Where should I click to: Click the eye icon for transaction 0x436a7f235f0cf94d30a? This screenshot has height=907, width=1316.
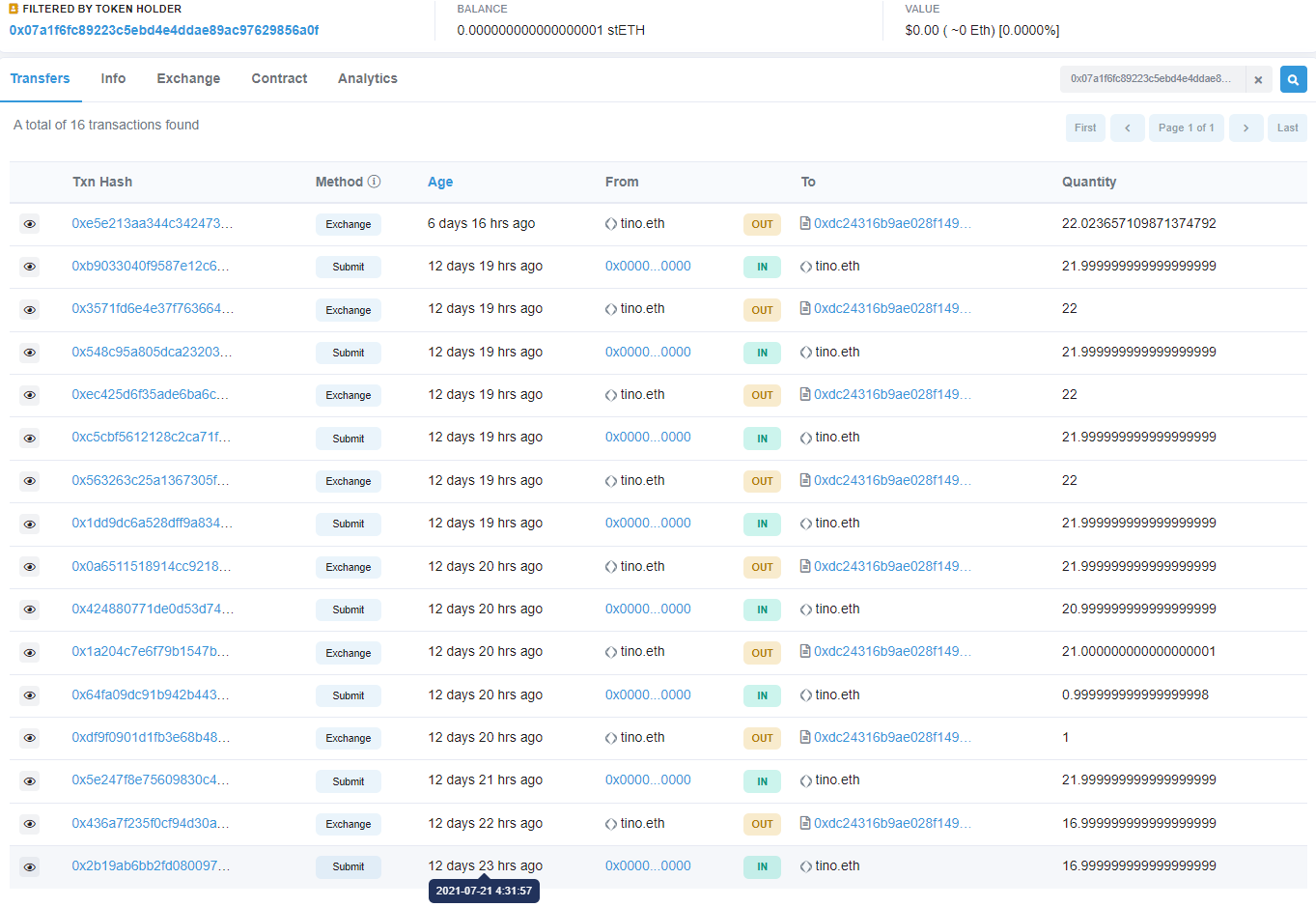click(30, 824)
